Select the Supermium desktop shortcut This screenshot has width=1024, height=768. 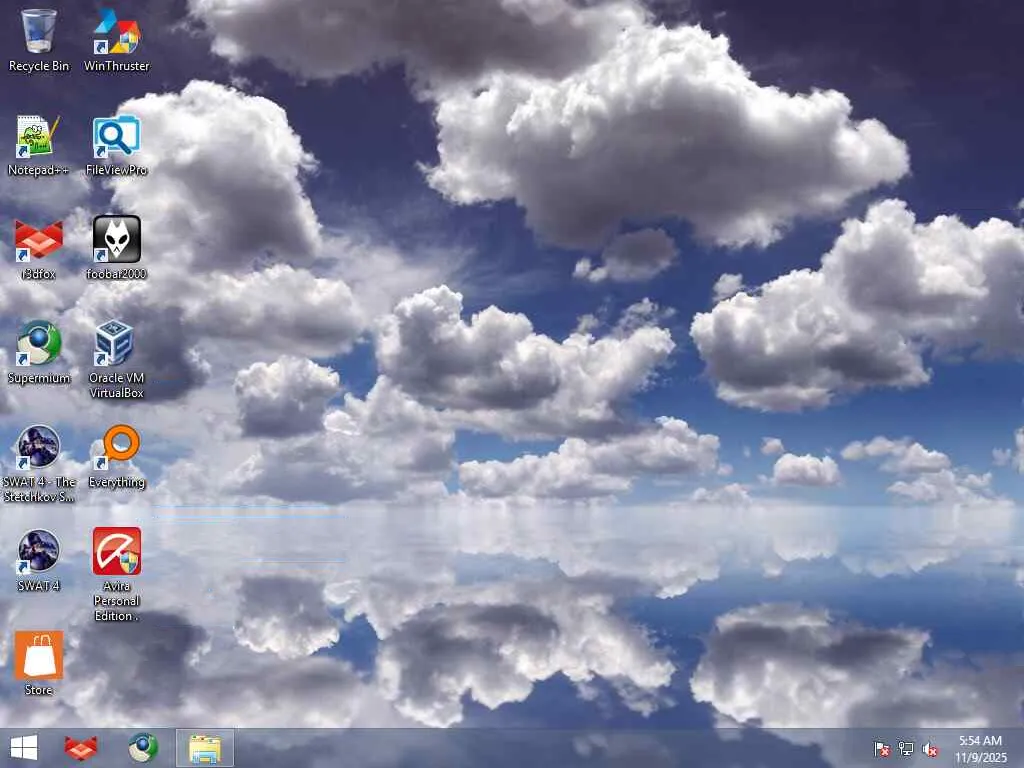point(39,353)
